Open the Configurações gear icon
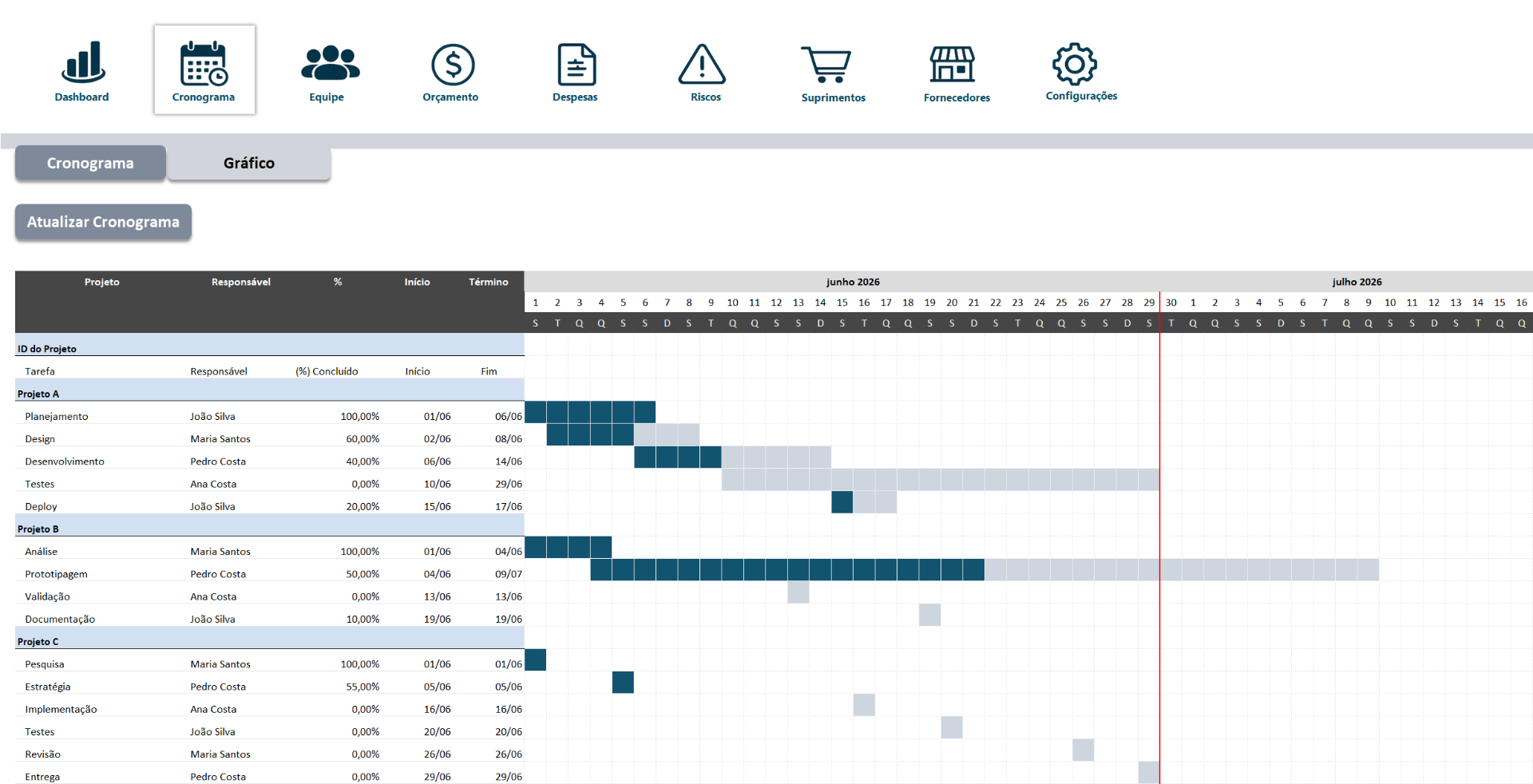 click(x=1075, y=64)
